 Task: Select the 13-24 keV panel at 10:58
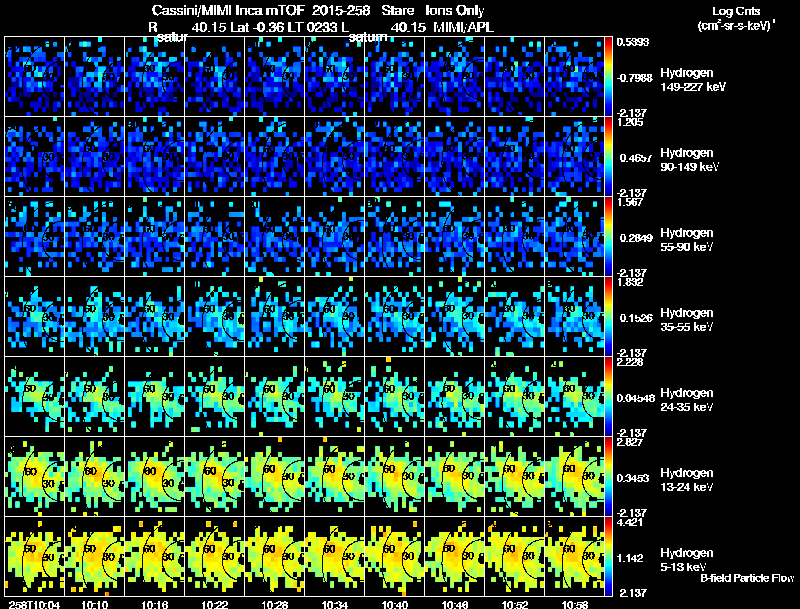(x=574, y=477)
